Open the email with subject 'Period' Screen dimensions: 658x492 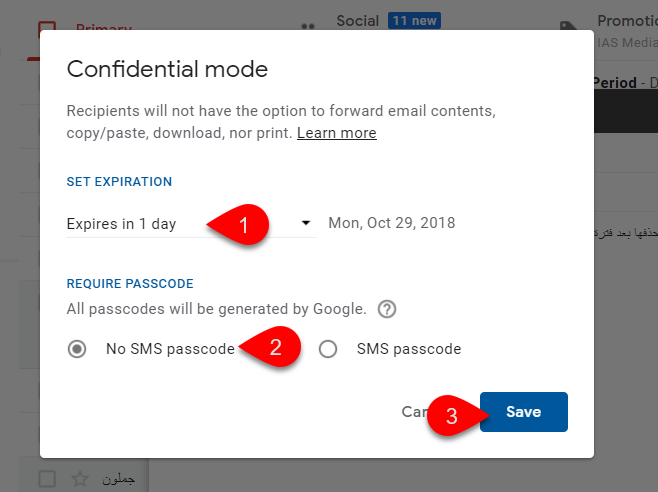pyautogui.click(x=625, y=83)
